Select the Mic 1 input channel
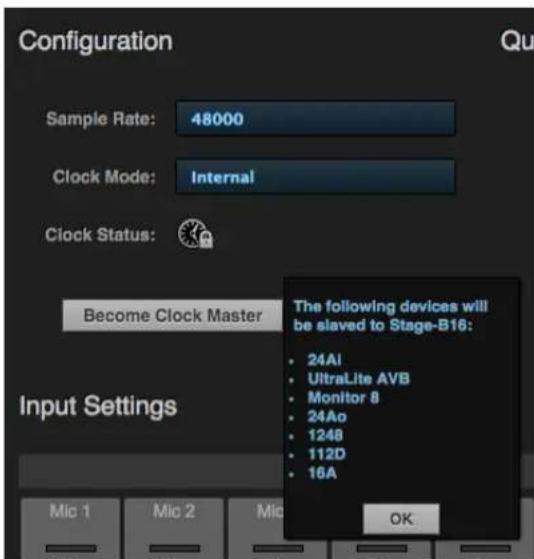 point(70,528)
